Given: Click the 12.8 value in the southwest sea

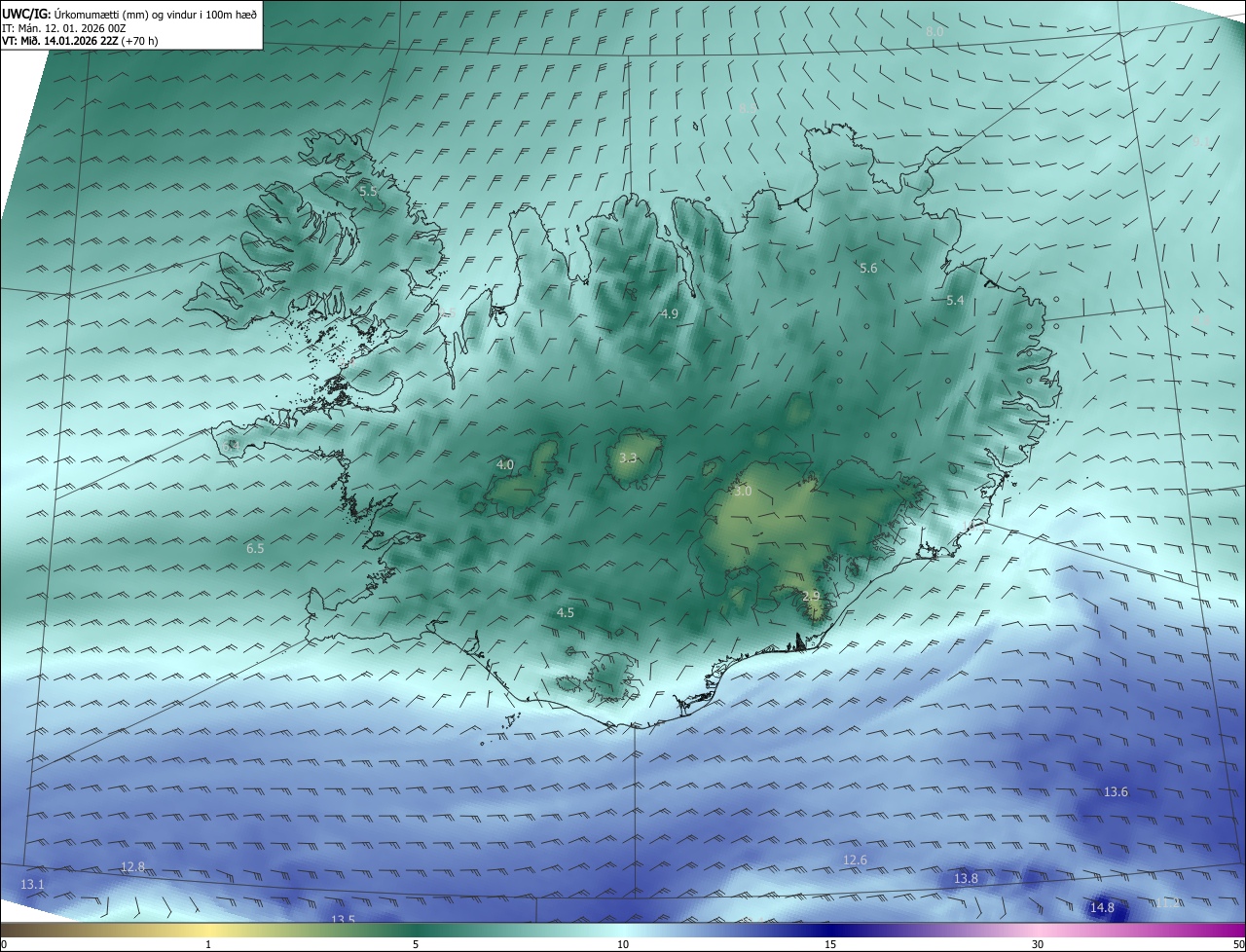Looking at the screenshot, I should (x=132, y=866).
